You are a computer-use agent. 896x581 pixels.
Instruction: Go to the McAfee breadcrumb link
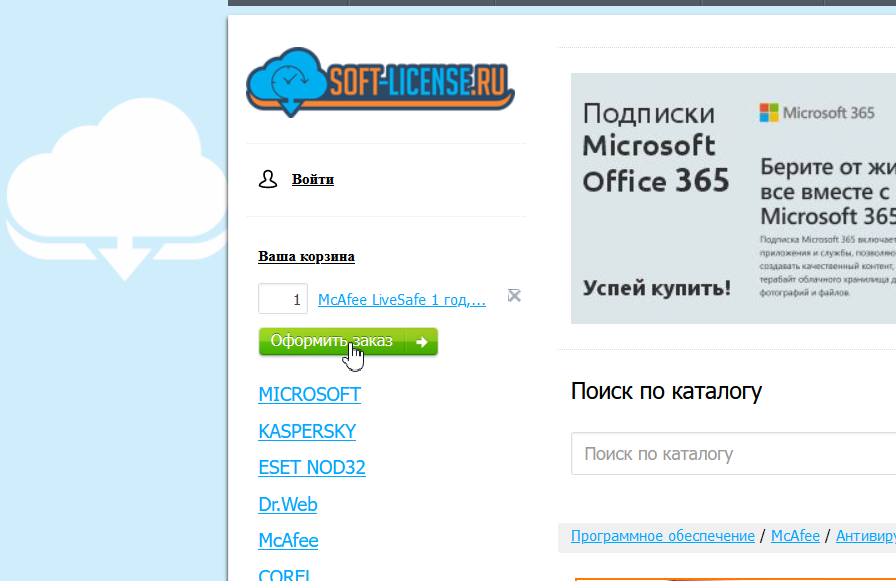click(795, 536)
